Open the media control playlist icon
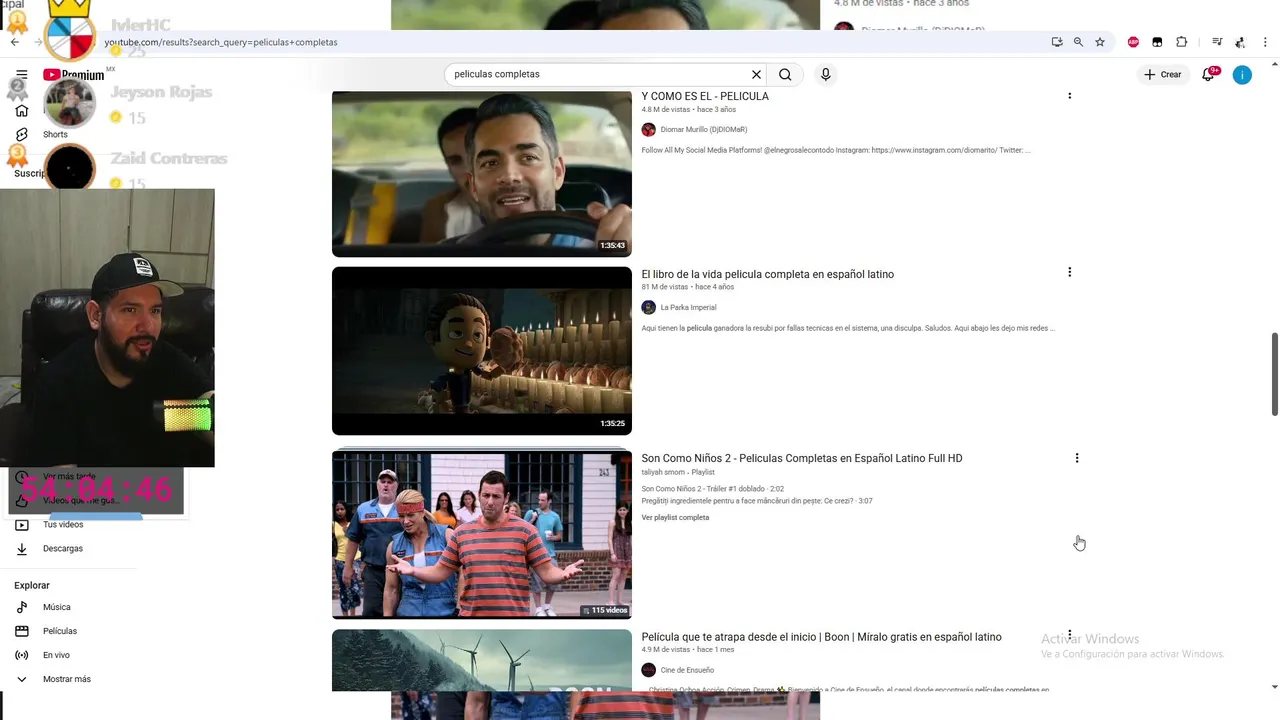This screenshot has height=720, width=1280. click(x=1217, y=42)
